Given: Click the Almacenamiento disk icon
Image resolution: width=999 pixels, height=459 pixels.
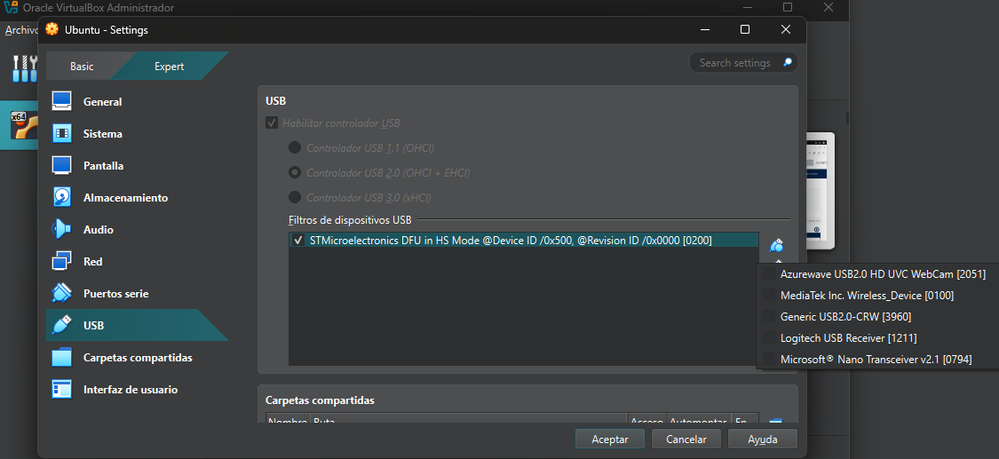Looking at the screenshot, I should click(62, 198).
